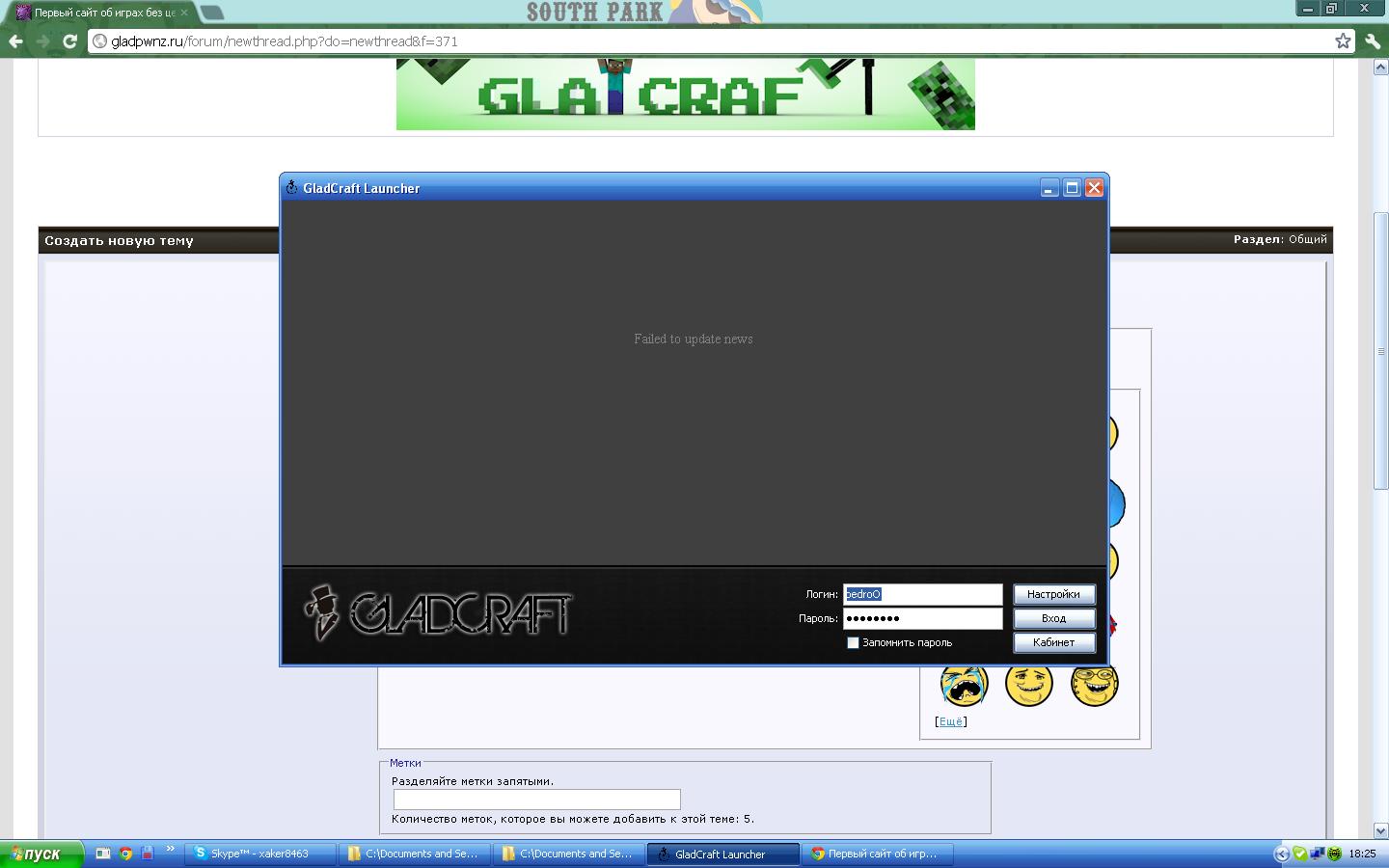Image resolution: width=1389 pixels, height=868 pixels.
Task: Click Chrome's wrench settings icon
Action: [x=1372, y=41]
